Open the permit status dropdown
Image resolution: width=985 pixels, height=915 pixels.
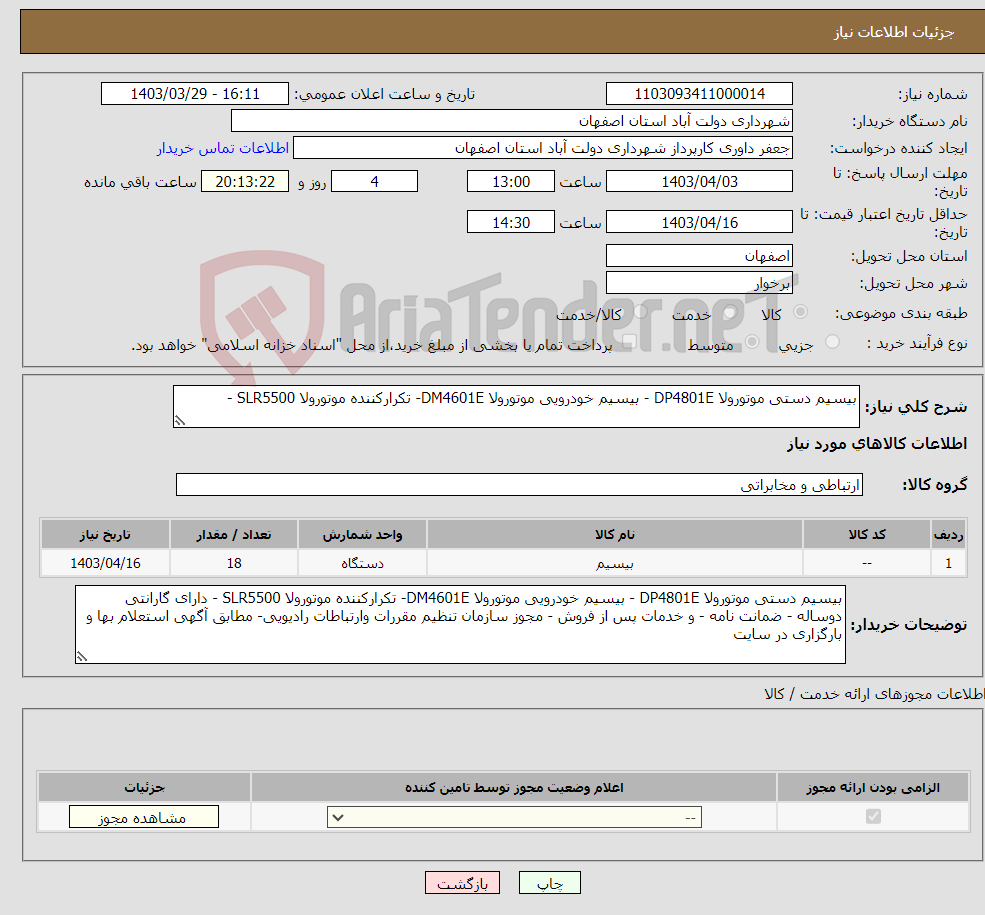(514, 817)
